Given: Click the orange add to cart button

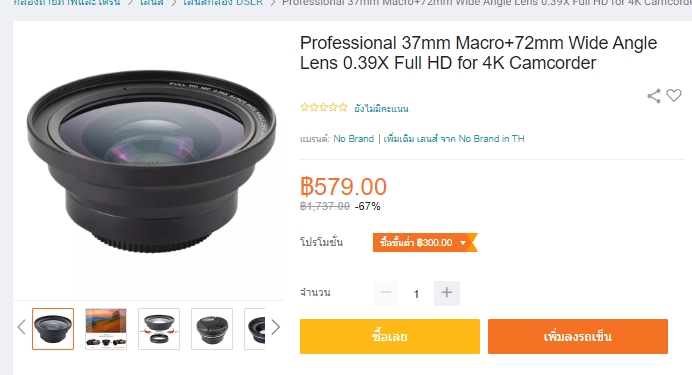Looking at the screenshot, I should point(578,336).
